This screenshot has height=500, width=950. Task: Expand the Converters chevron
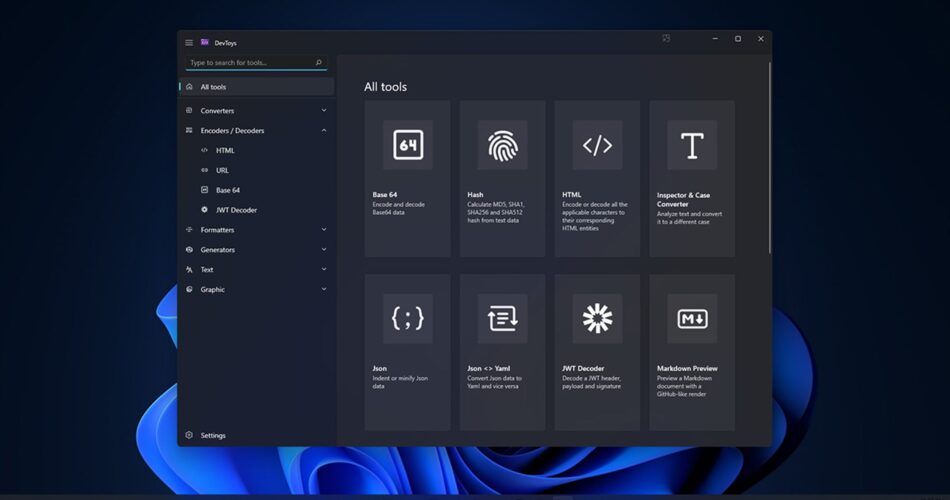pyautogui.click(x=324, y=110)
